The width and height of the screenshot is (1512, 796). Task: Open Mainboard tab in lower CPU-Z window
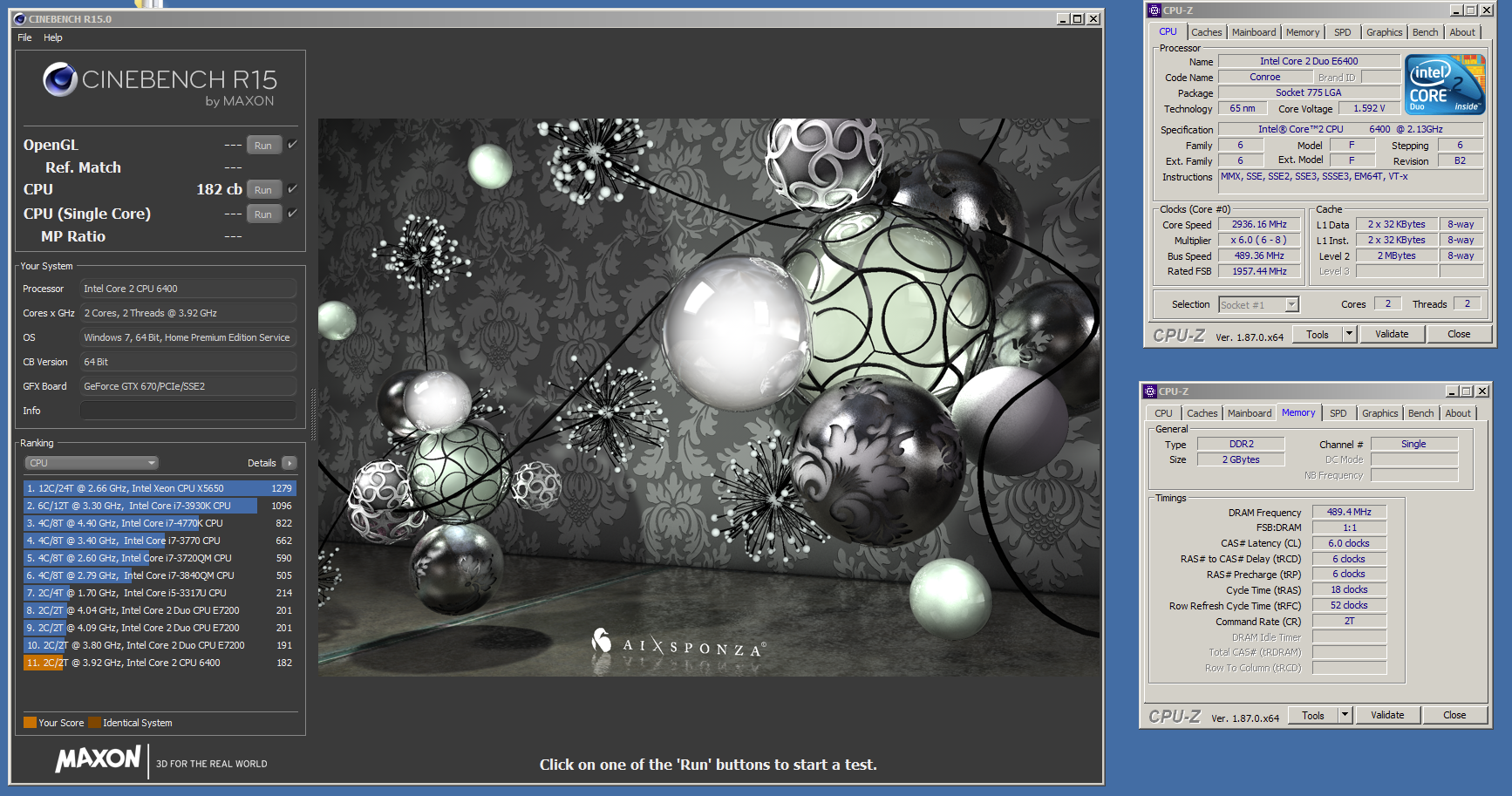pos(1250,413)
